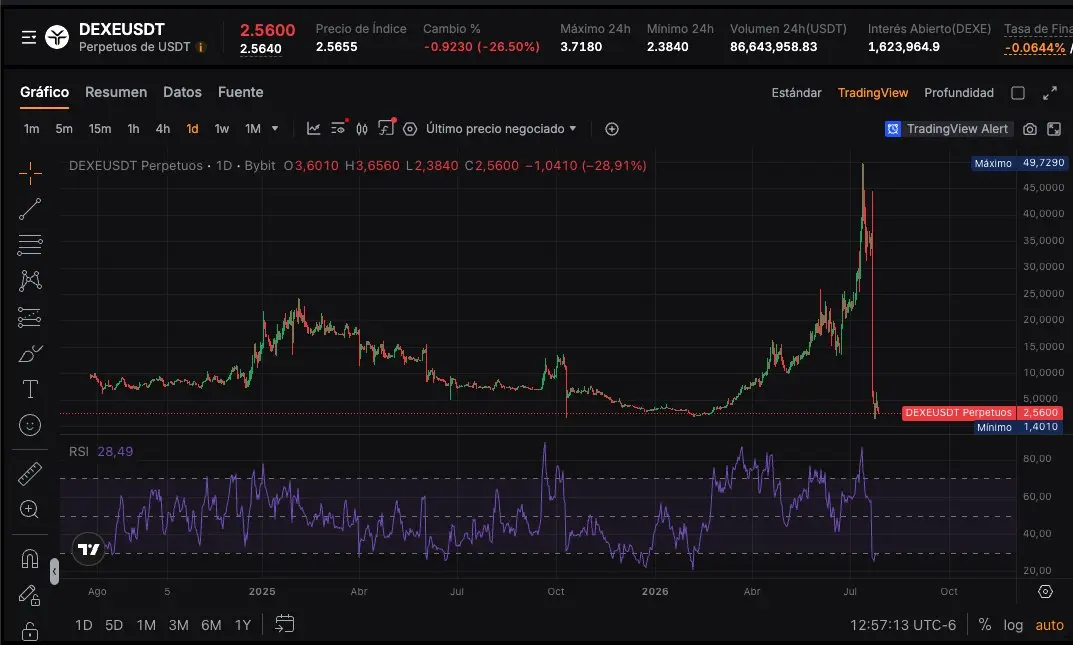Open the forecasting and measurement tools
Screen dimensions: 1073x645
[30, 317]
